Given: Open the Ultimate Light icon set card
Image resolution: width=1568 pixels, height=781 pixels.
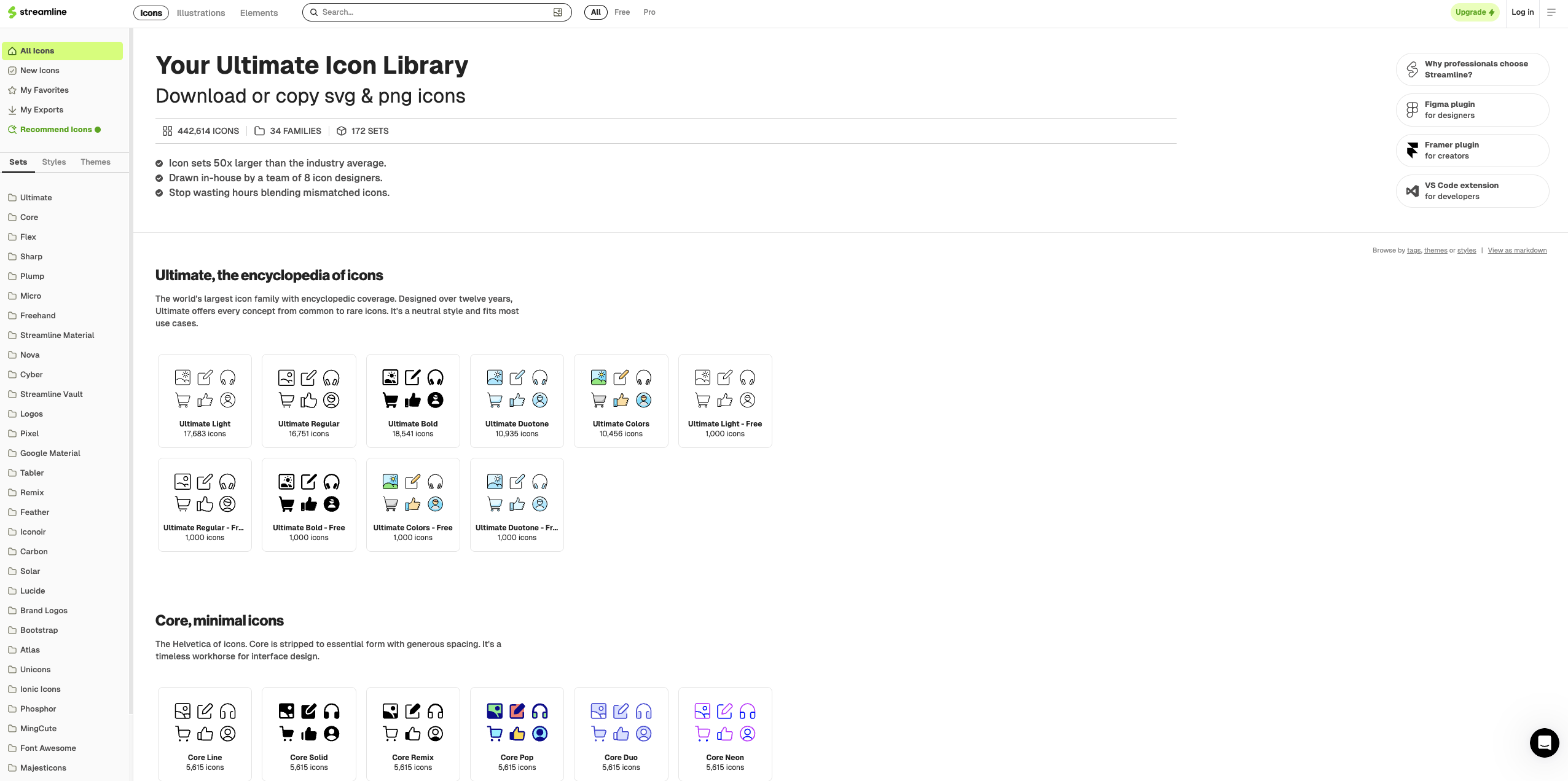Looking at the screenshot, I should [205, 401].
